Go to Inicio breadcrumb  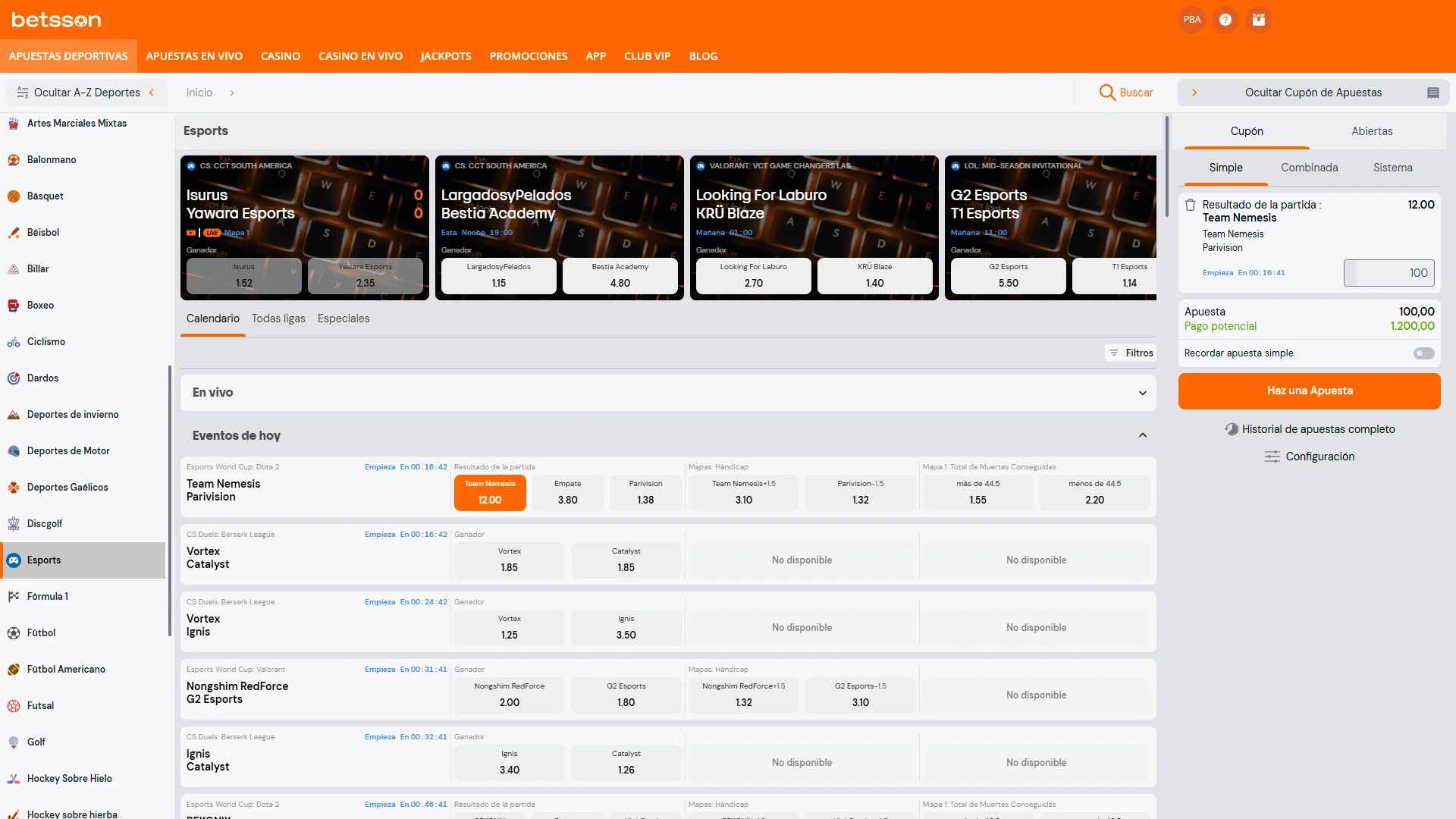coord(199,93)
